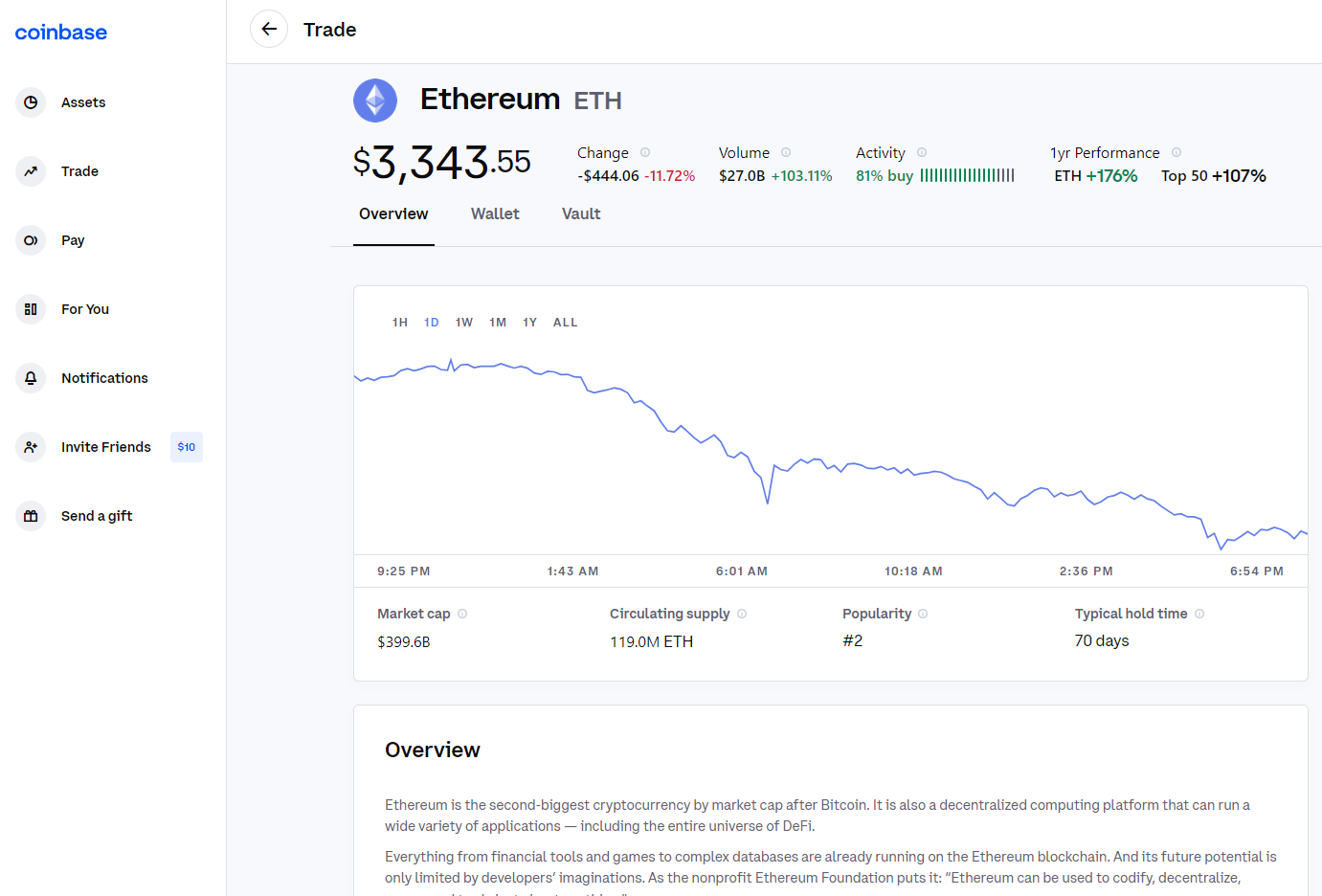Switch to the Vault tab

coord(581,214)
